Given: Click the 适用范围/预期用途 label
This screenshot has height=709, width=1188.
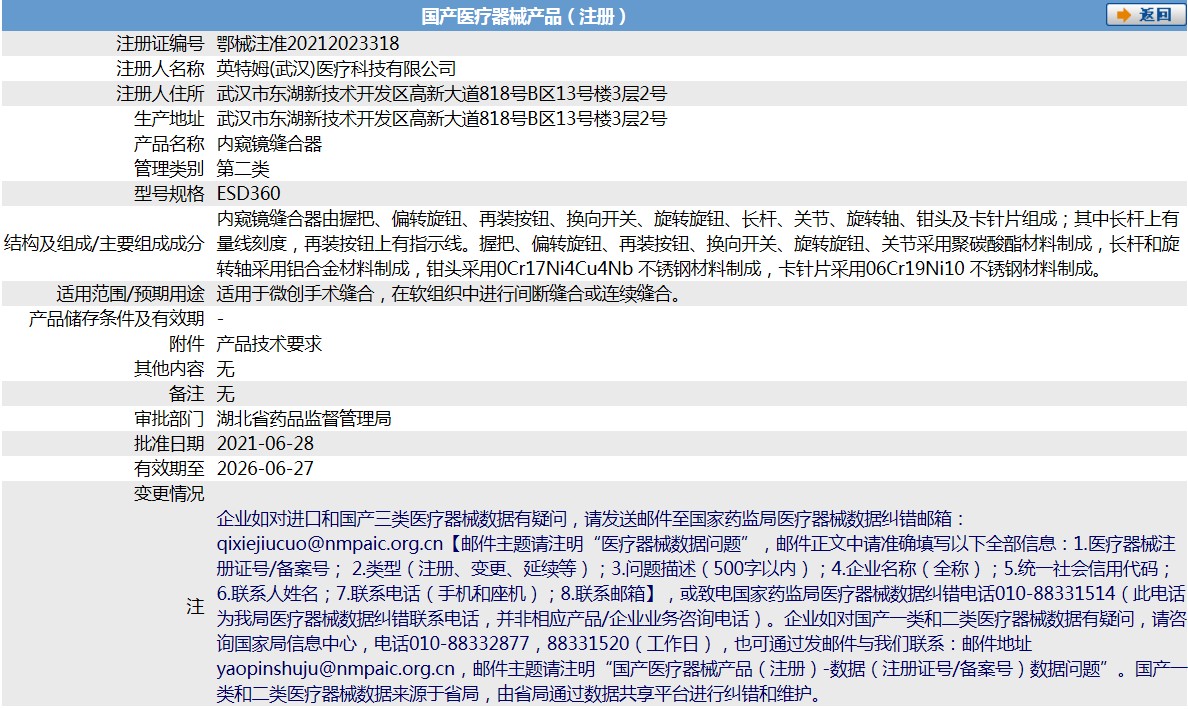Looking at the screenshot, I should [130, 294].
